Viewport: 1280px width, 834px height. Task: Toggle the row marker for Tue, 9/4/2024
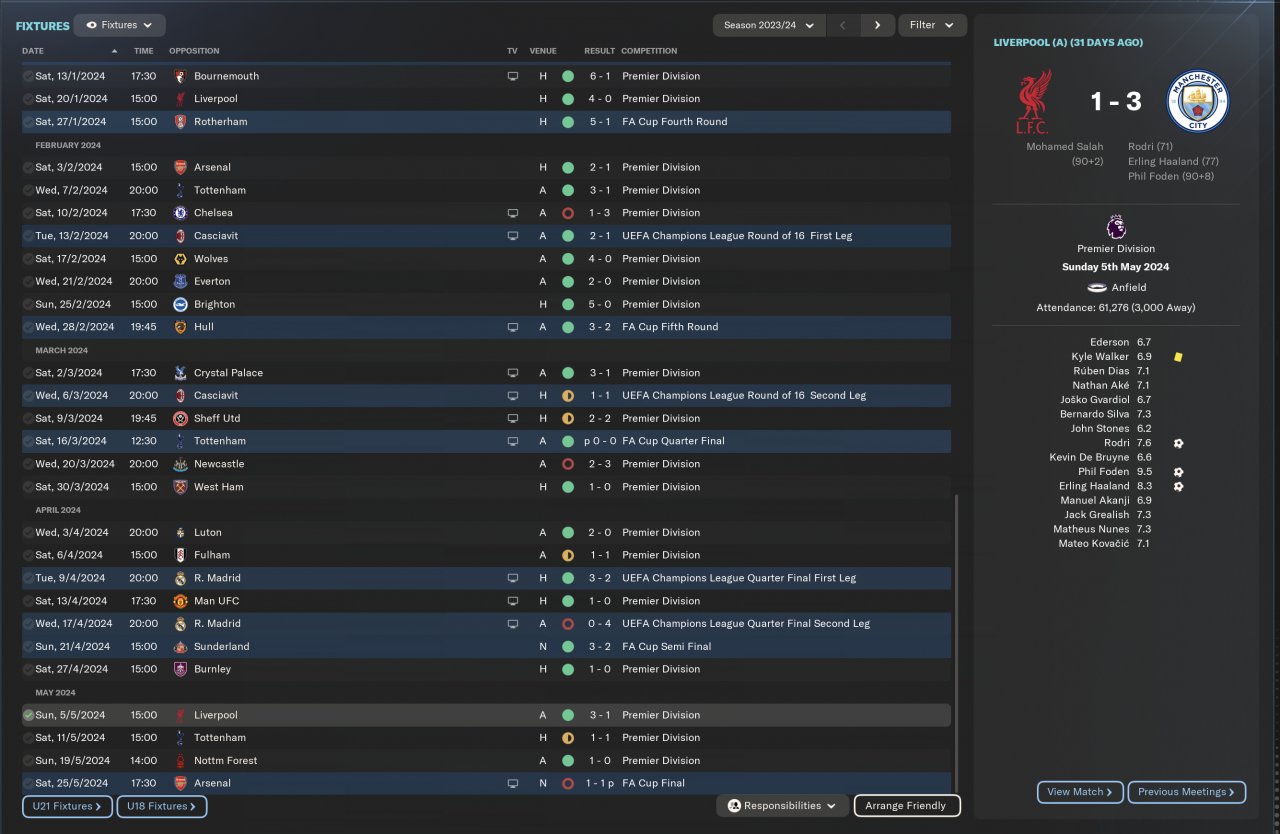tap(28, 578)
